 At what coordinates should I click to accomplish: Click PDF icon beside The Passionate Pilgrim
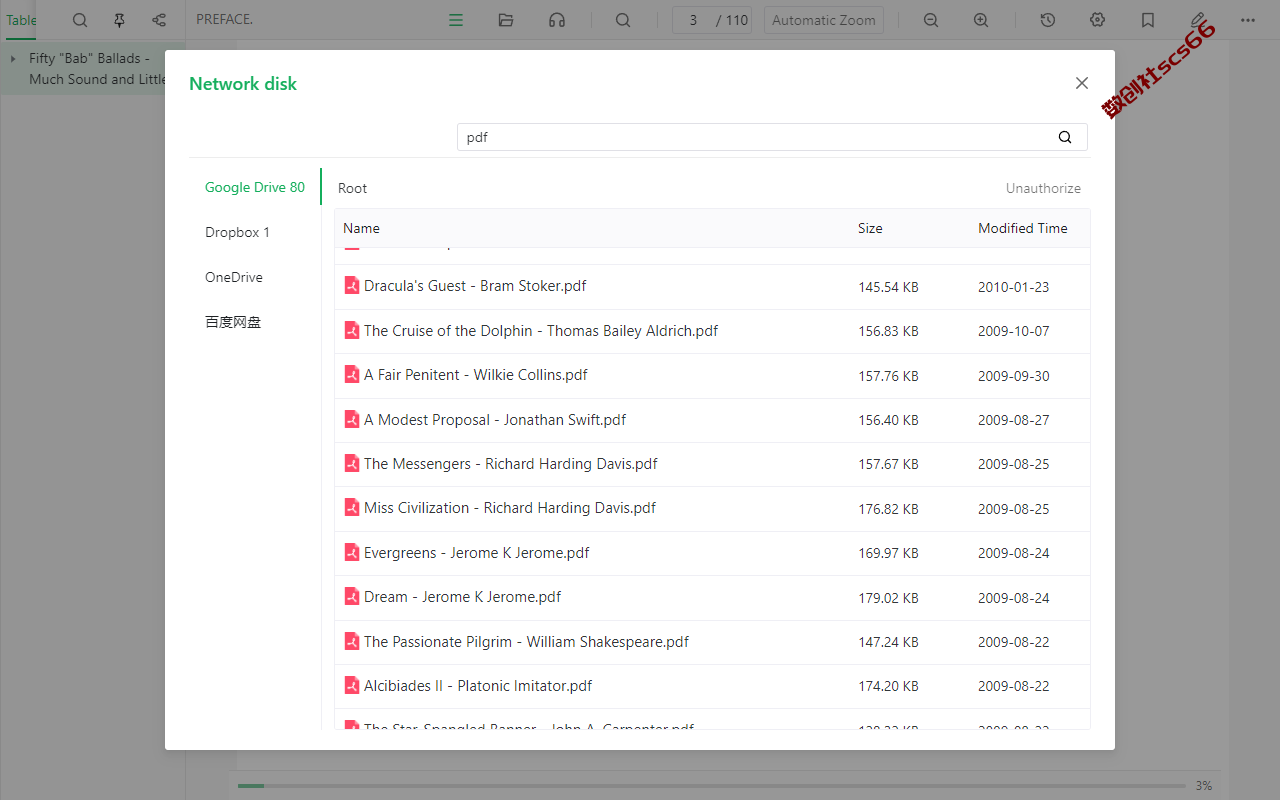(x=351, y=641)
